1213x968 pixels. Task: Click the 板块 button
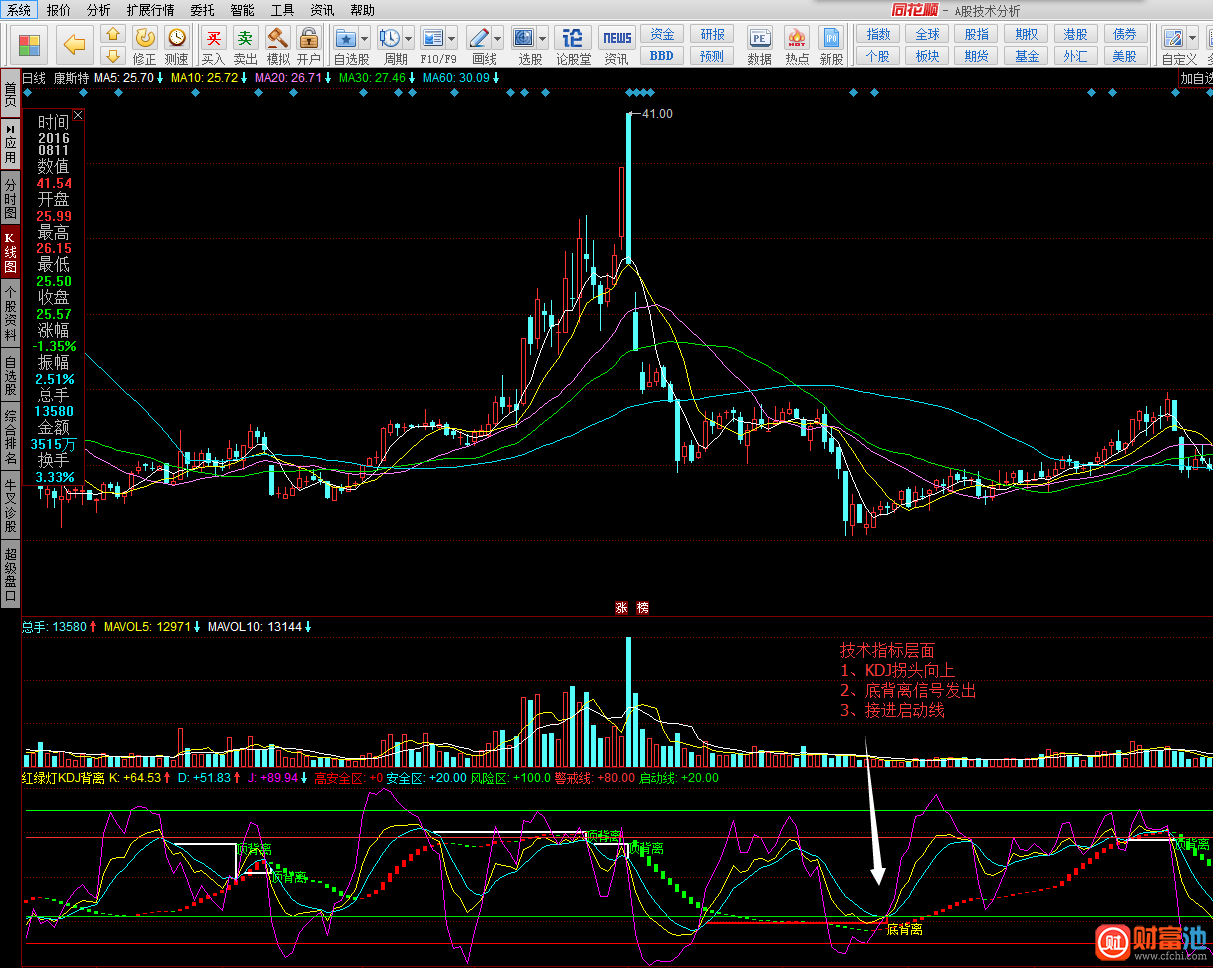927,56
